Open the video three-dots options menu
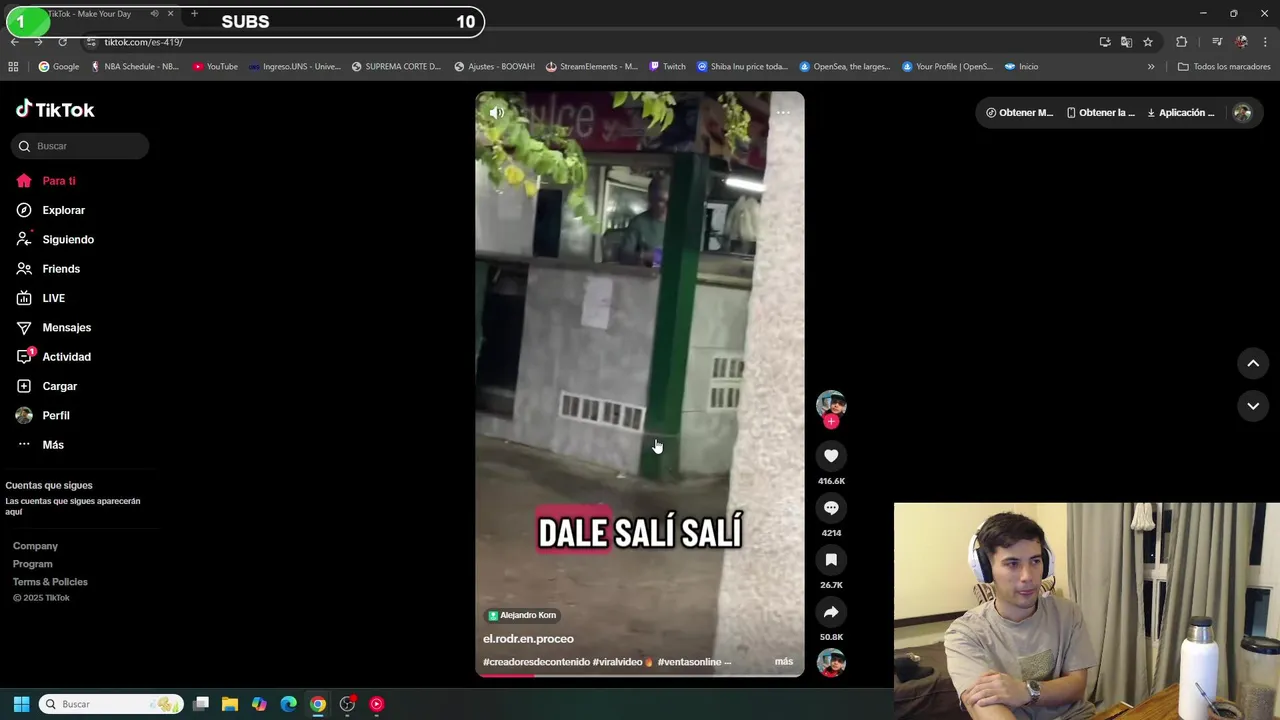The height and width of the screenshot is (720, 1280). pos(783,112)
